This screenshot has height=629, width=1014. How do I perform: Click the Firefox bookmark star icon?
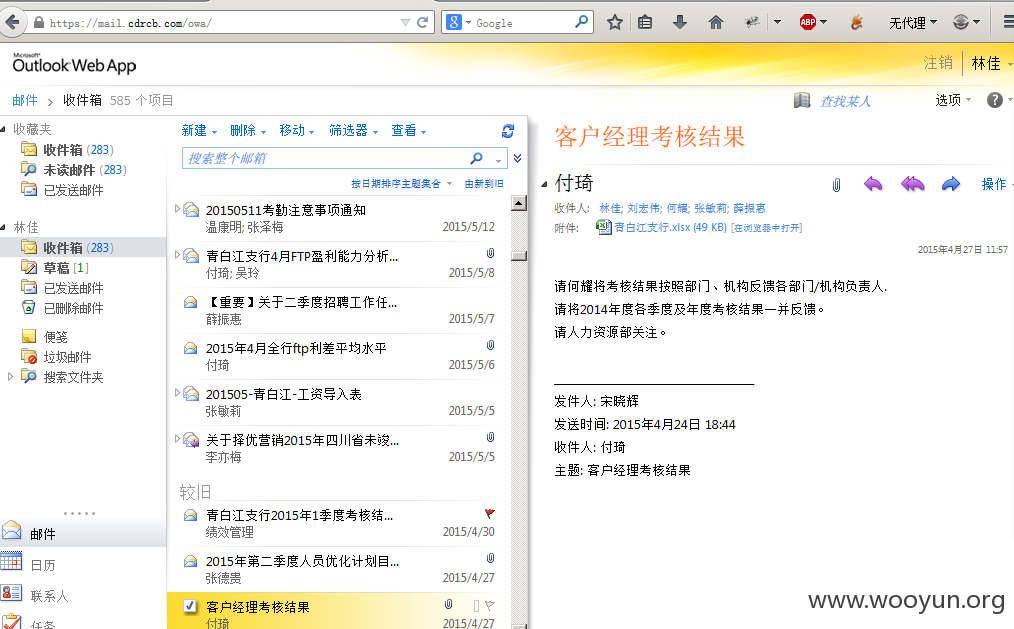pyautogui.click(x=614, y=23)
